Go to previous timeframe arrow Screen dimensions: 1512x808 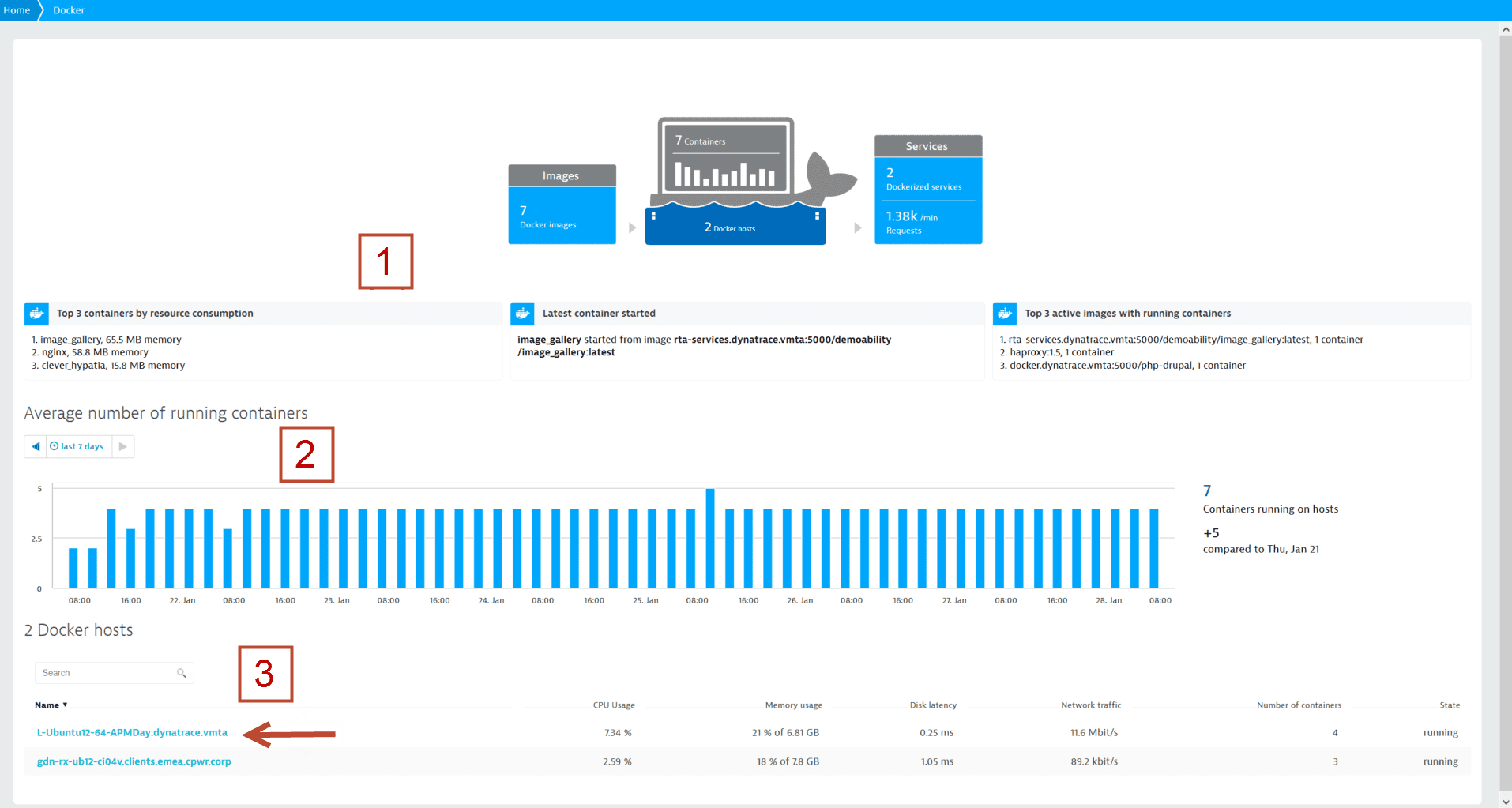pyautogui.click(x=36, y=446)
